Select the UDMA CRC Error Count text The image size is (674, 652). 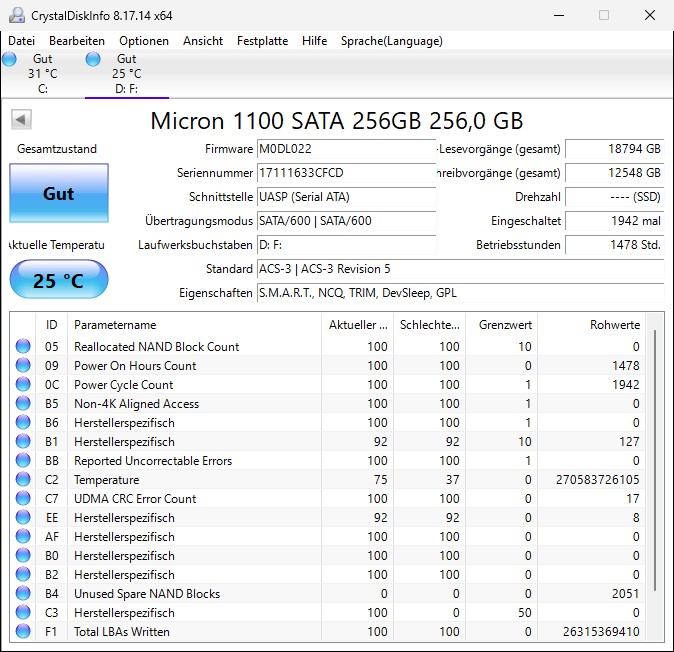coord(135,499)
